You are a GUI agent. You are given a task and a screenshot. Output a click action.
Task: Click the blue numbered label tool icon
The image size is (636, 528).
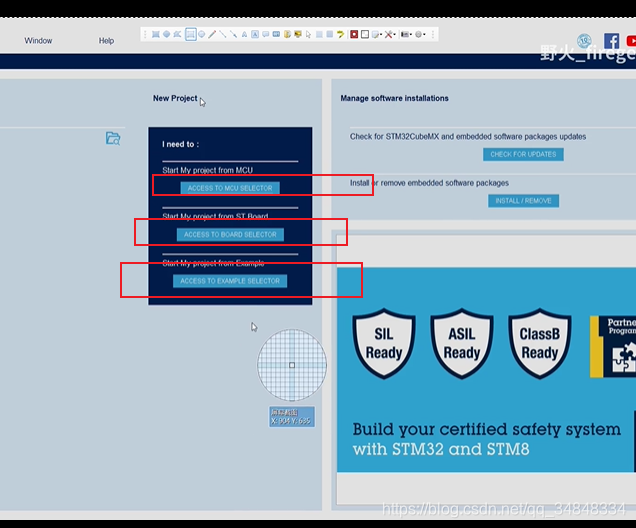(x=276, y=34)
